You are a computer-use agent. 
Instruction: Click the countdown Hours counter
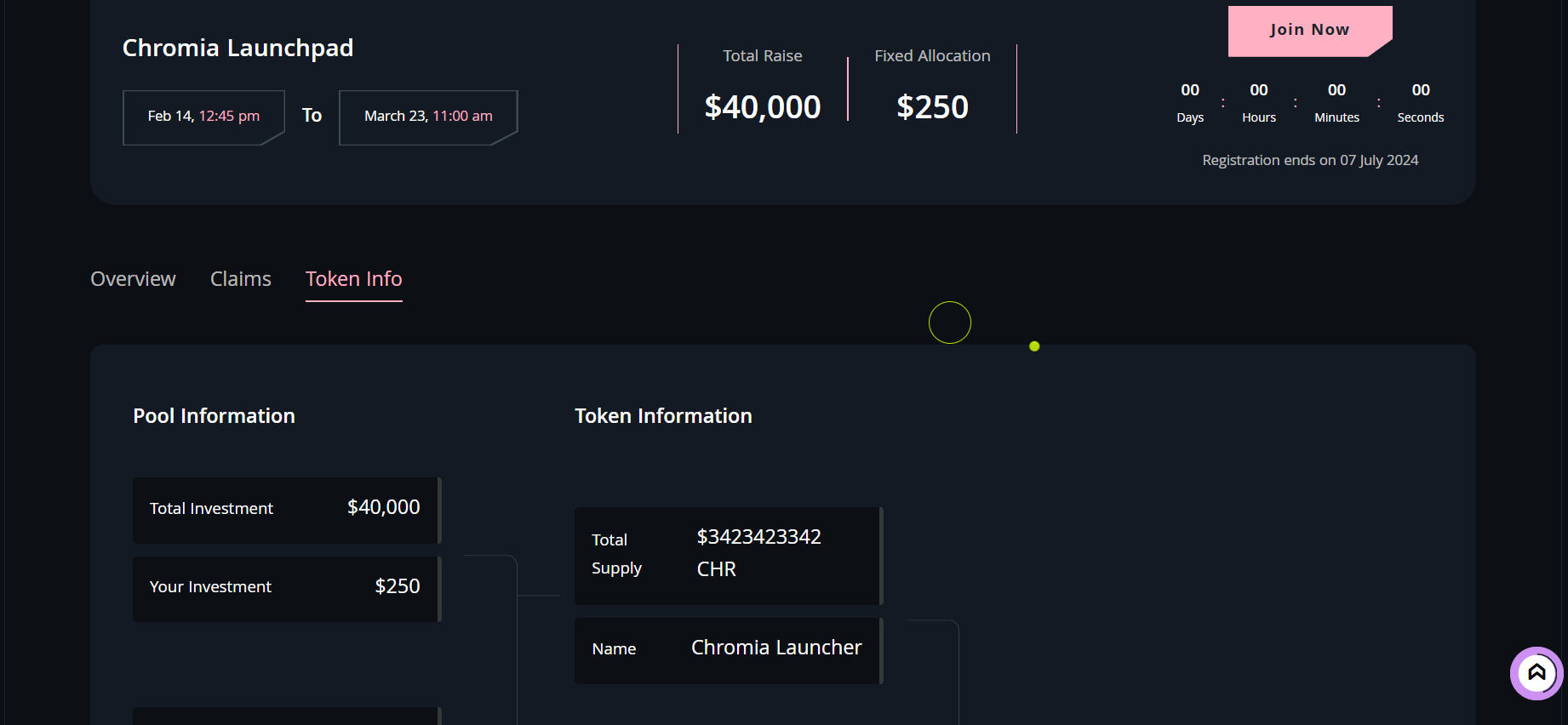point(1258,102)
